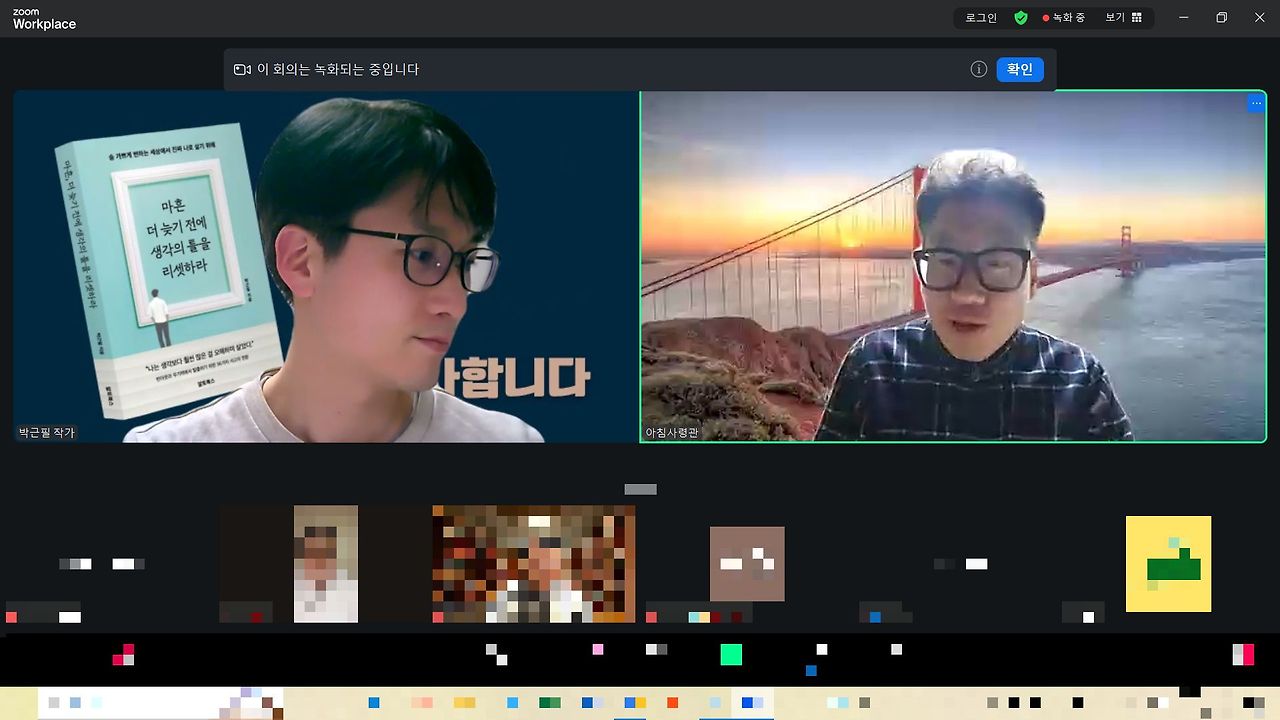Open the green shield encryption icon
The height and width of the screenshot is (720, 1280).
coord(1021,18)
